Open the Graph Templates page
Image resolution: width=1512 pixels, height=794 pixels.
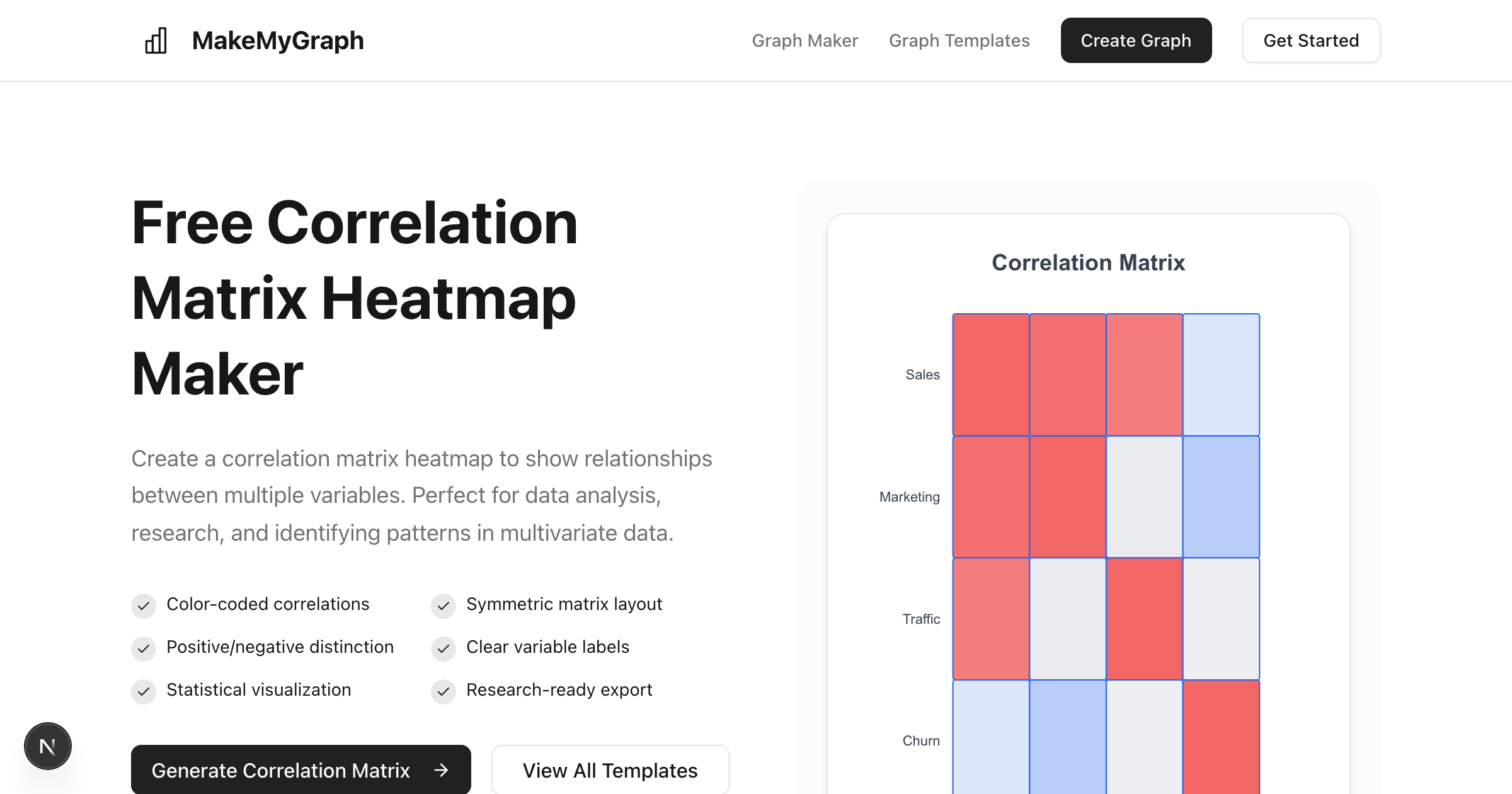pos(959,40)
